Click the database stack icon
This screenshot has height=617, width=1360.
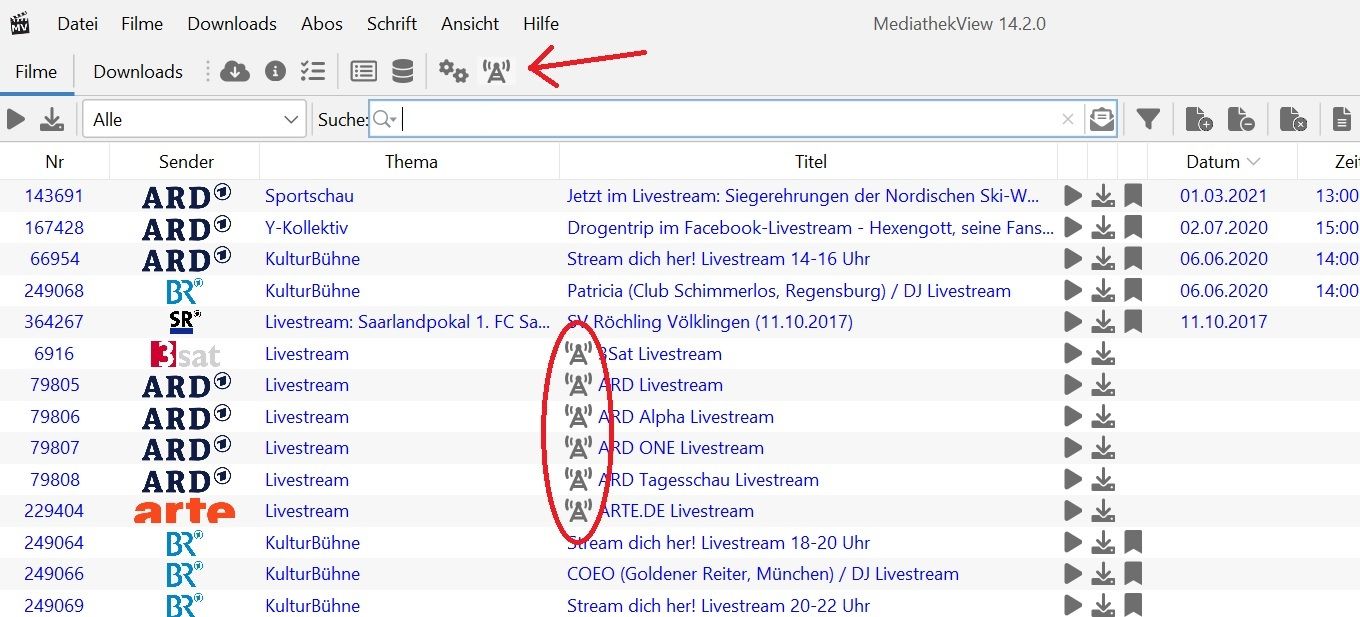(402, 71)
